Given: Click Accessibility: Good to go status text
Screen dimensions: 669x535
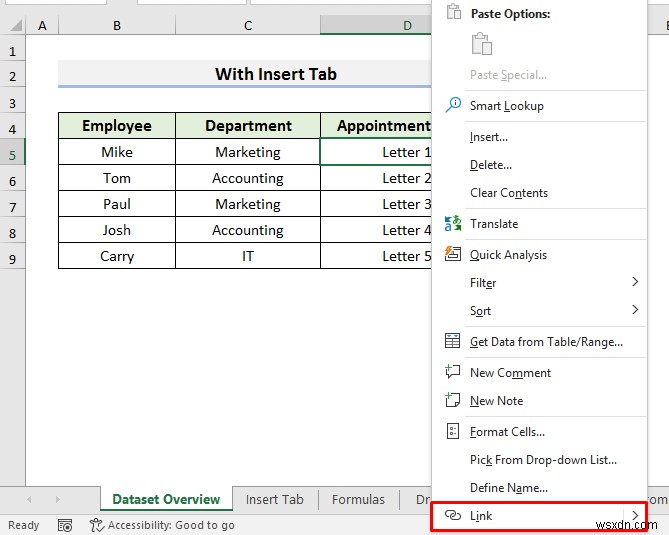Looking at the screenshot, I should click(x=171, y=525).
